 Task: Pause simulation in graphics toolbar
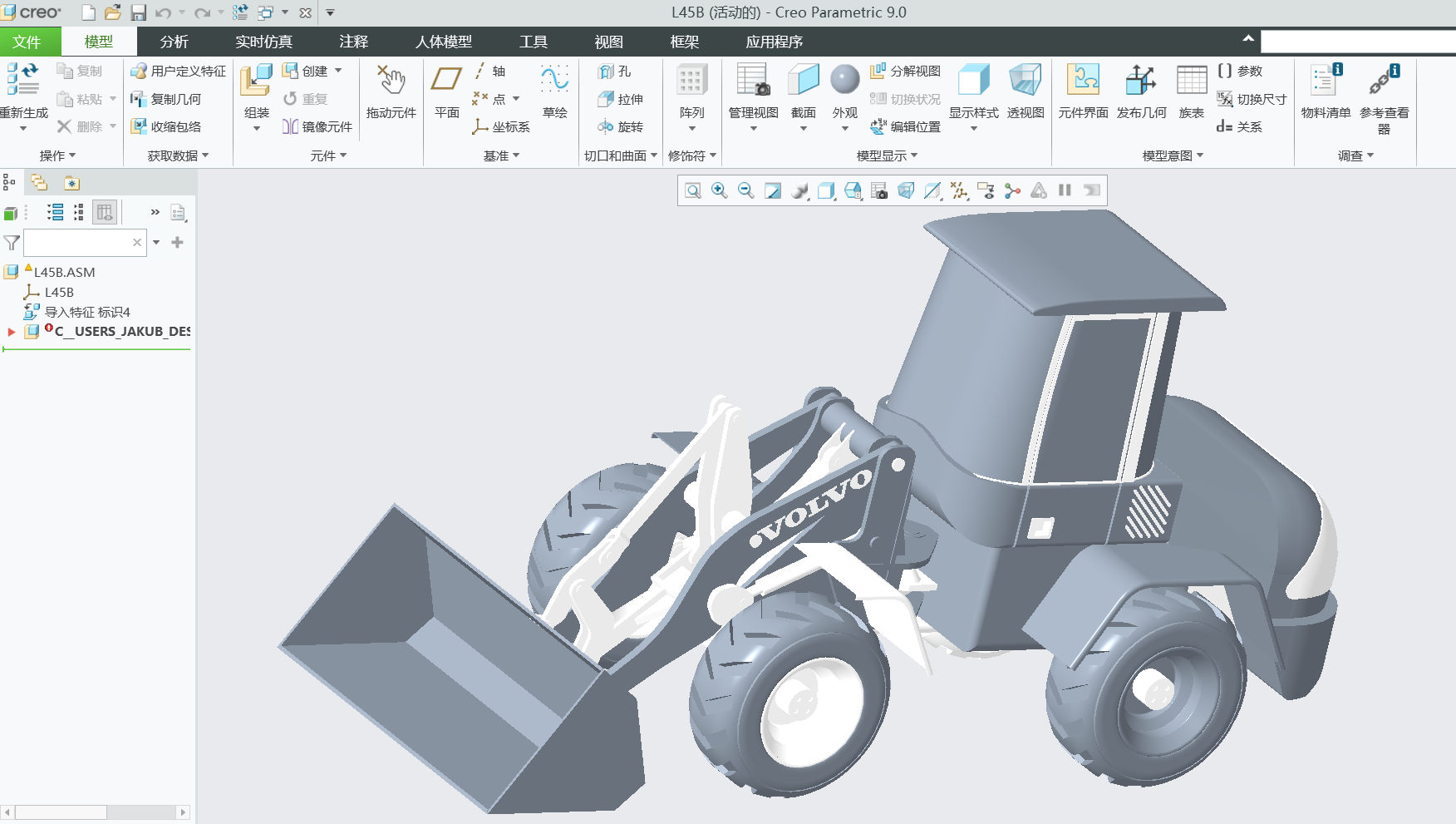coord(1065,190)
